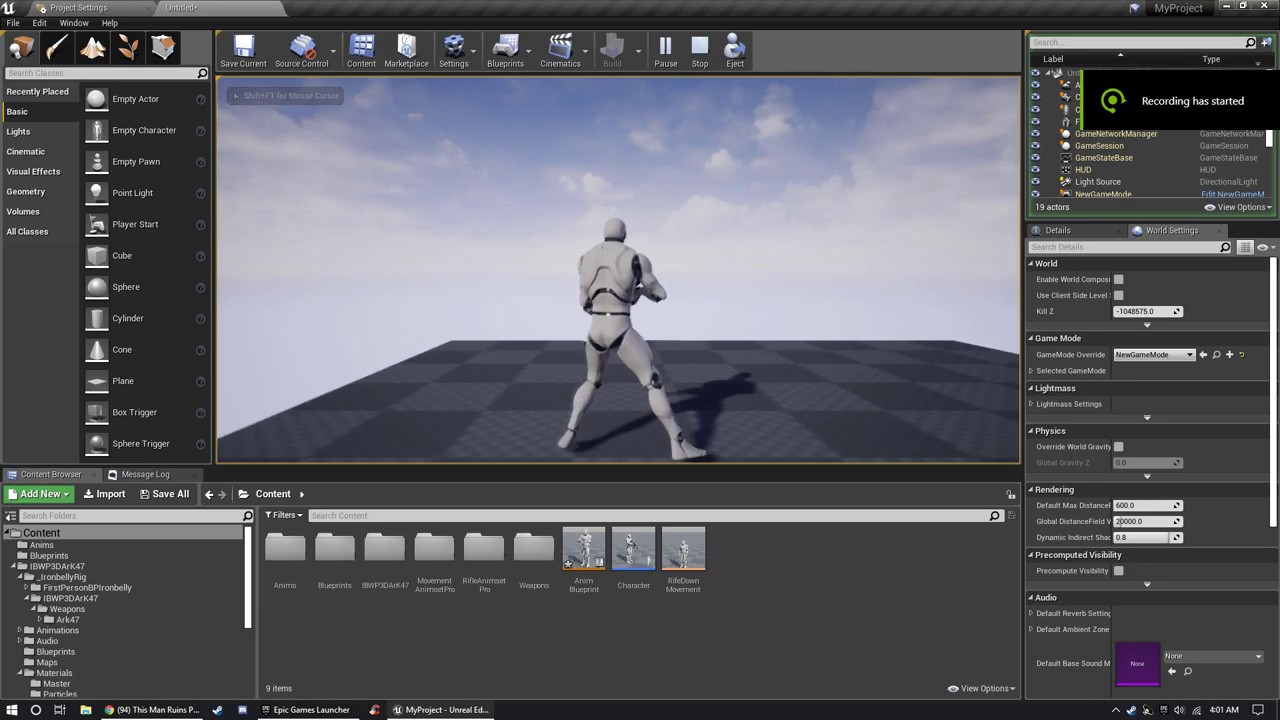Browse to GameMode asset magnifier icon

click(1216, 355)
